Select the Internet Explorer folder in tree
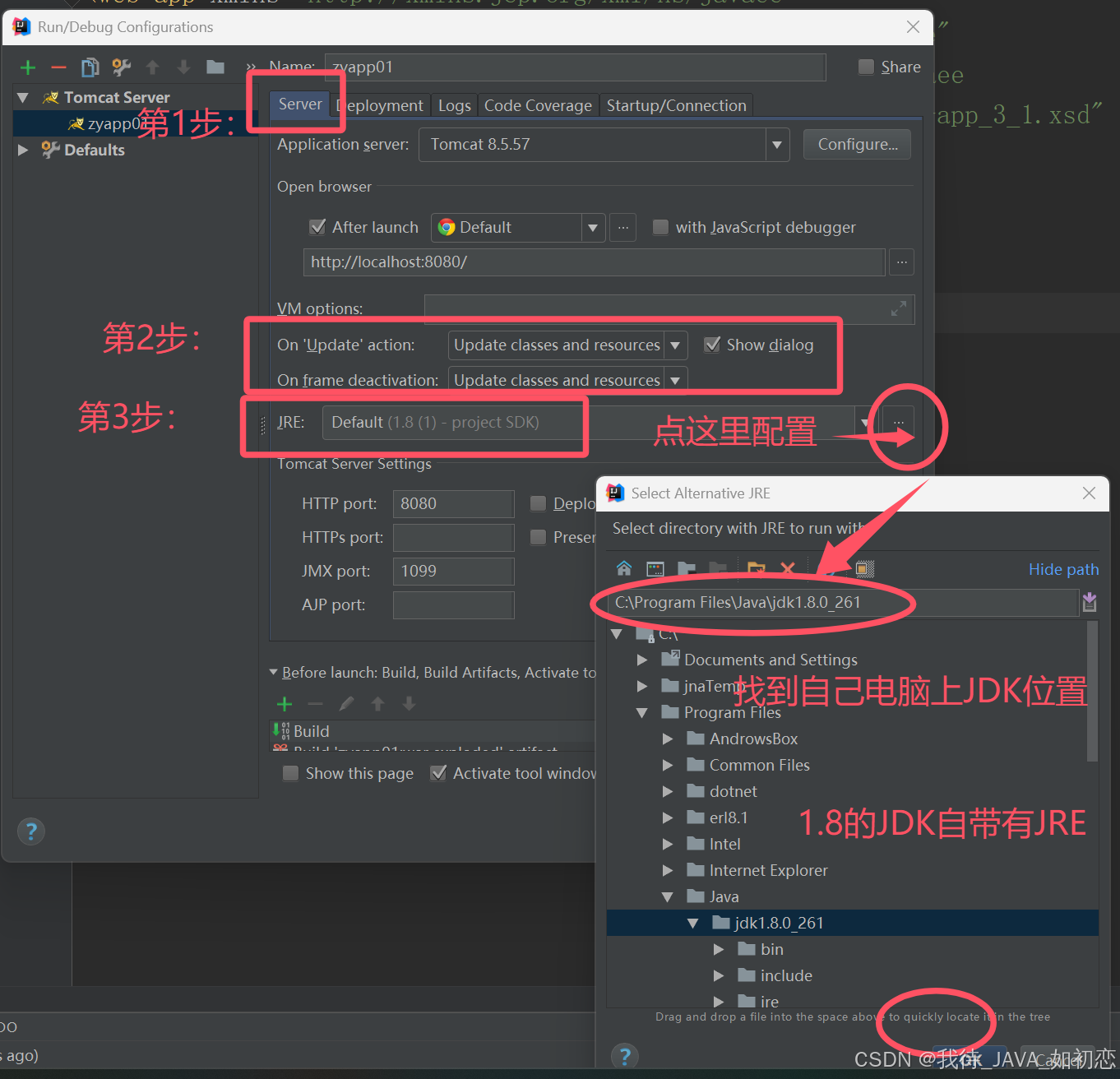1120x1079 pixels. click(x=768, y=871)
